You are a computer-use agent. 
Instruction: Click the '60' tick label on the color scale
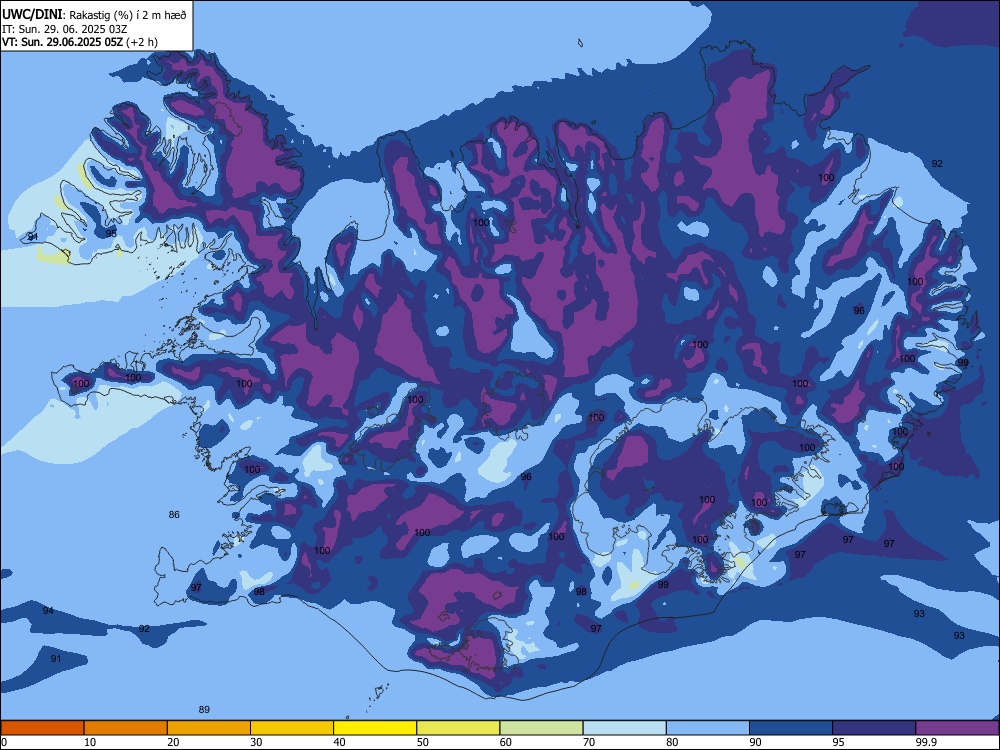[506, 742]
